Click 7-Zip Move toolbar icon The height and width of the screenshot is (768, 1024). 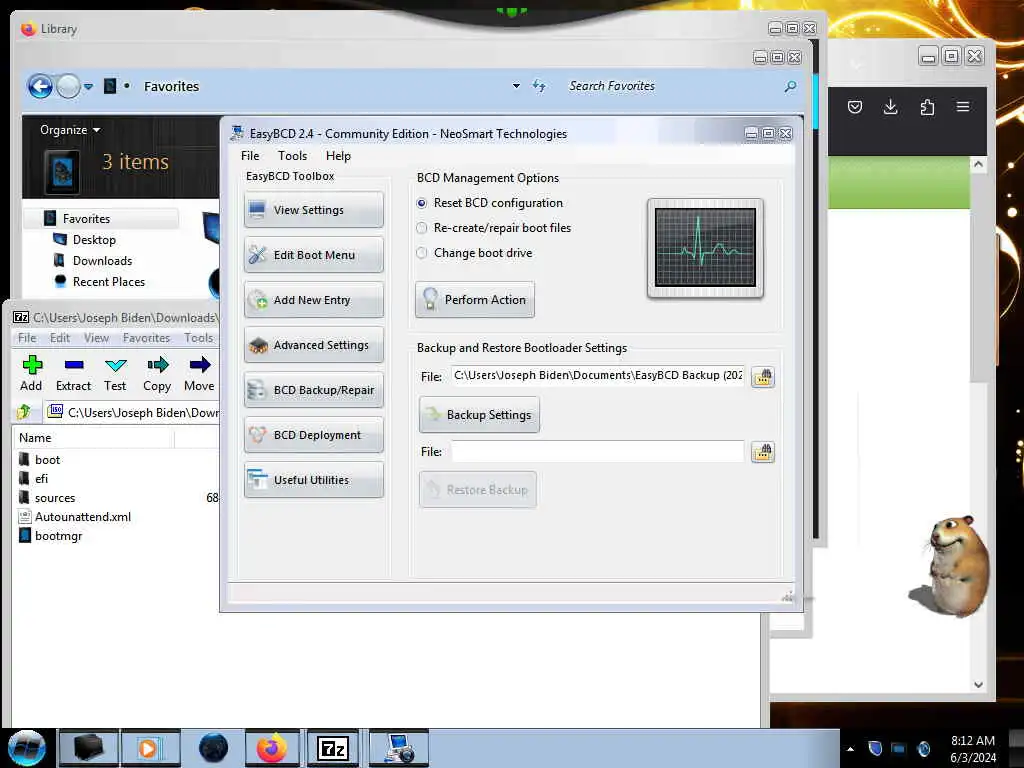pos(199,373)
